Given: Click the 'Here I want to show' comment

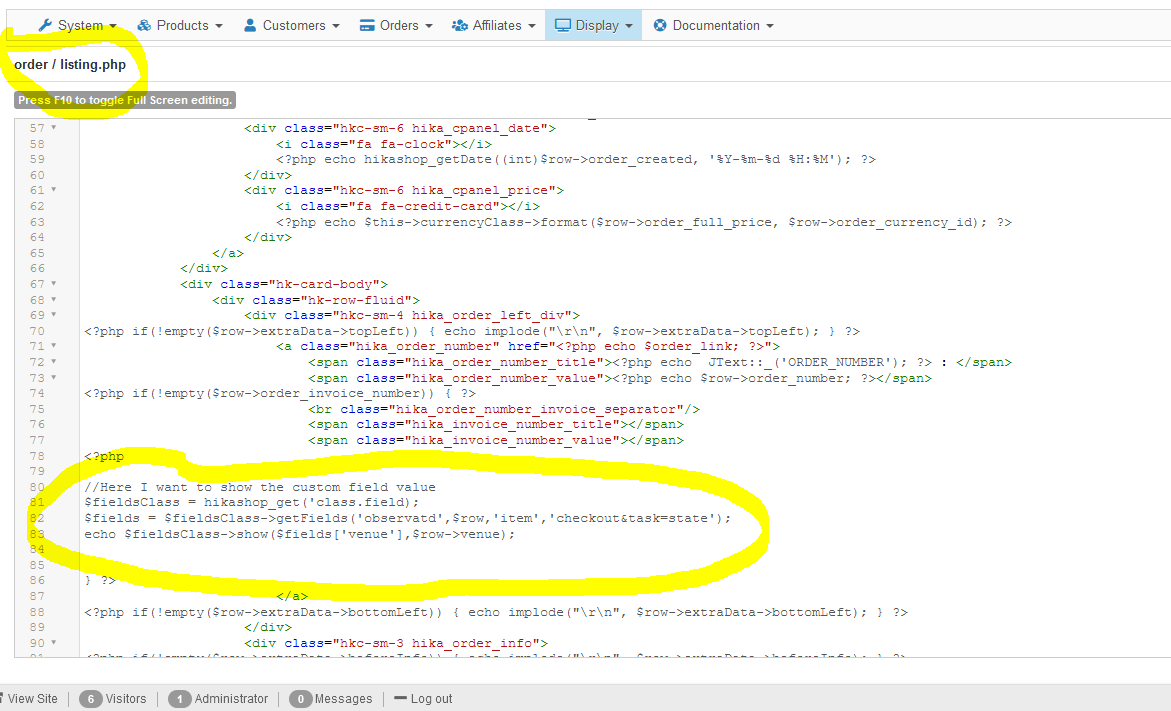Looking at the screenshot, I should tap(260, 487).
